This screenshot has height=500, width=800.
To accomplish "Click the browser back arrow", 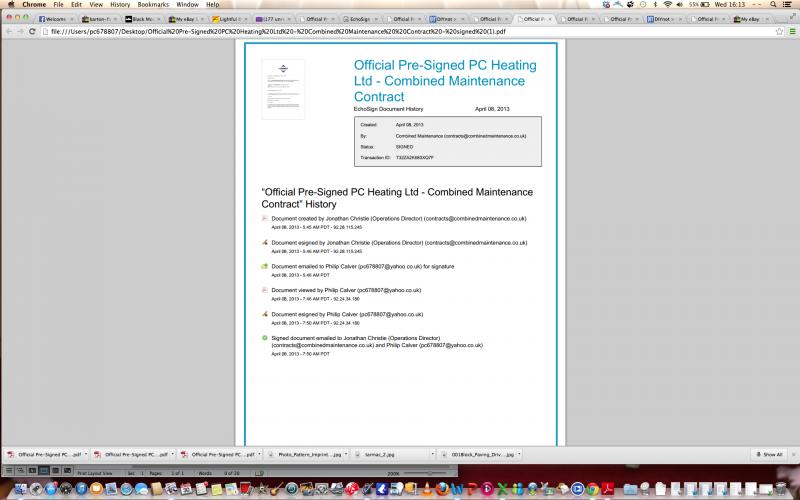I will coord(8,31).
